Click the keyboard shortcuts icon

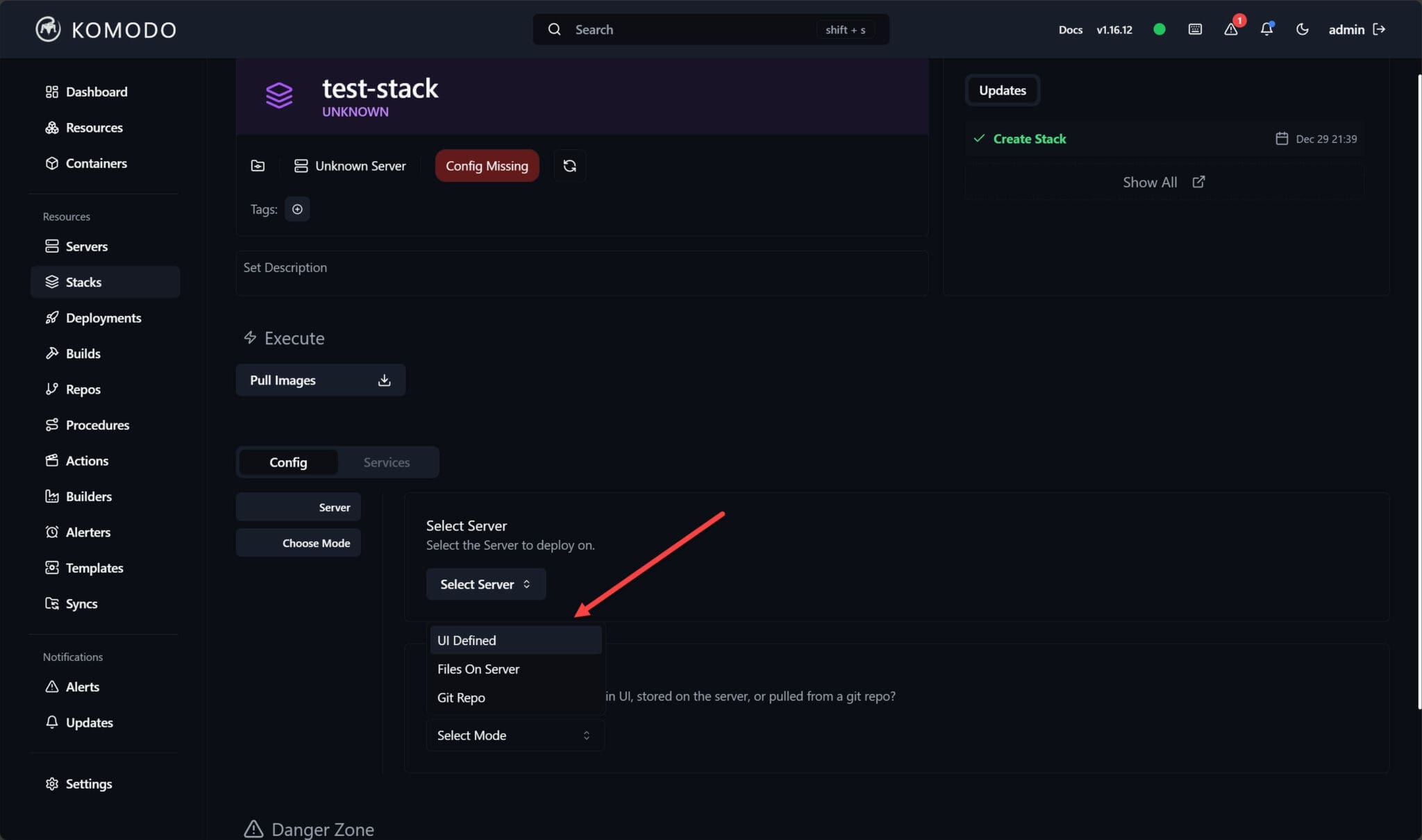tap(1194, 29)
